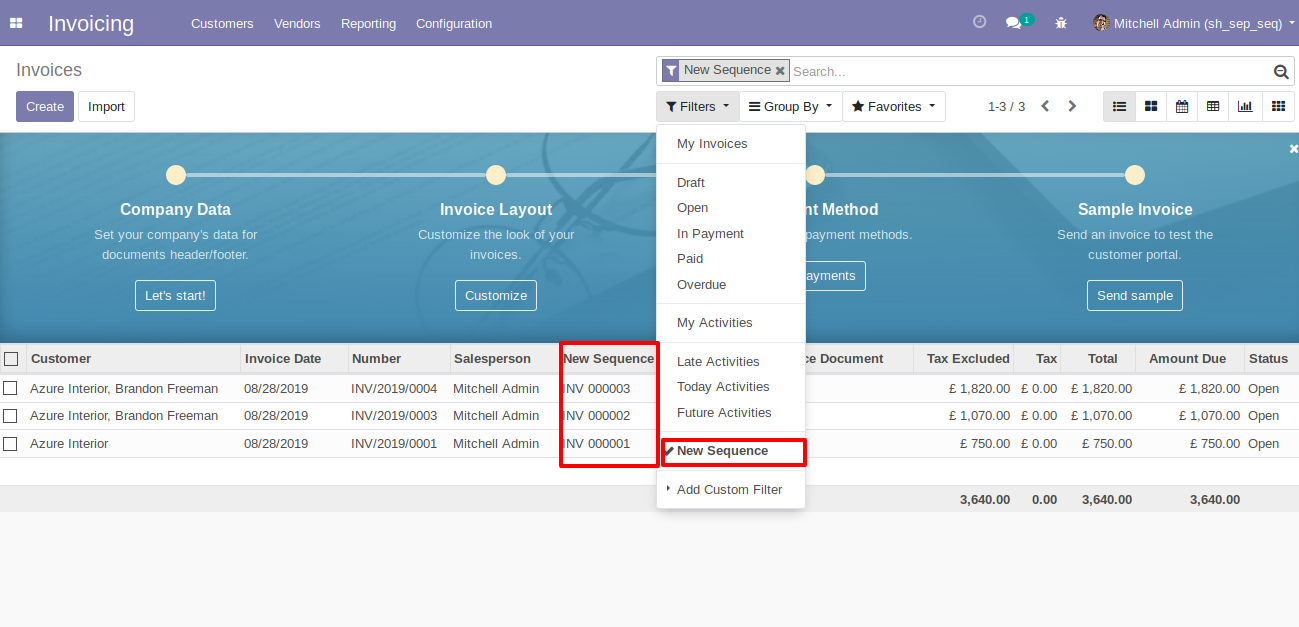Close the onboarding banner
The height and width of the screenshot is (627, 1299).
1293,148
